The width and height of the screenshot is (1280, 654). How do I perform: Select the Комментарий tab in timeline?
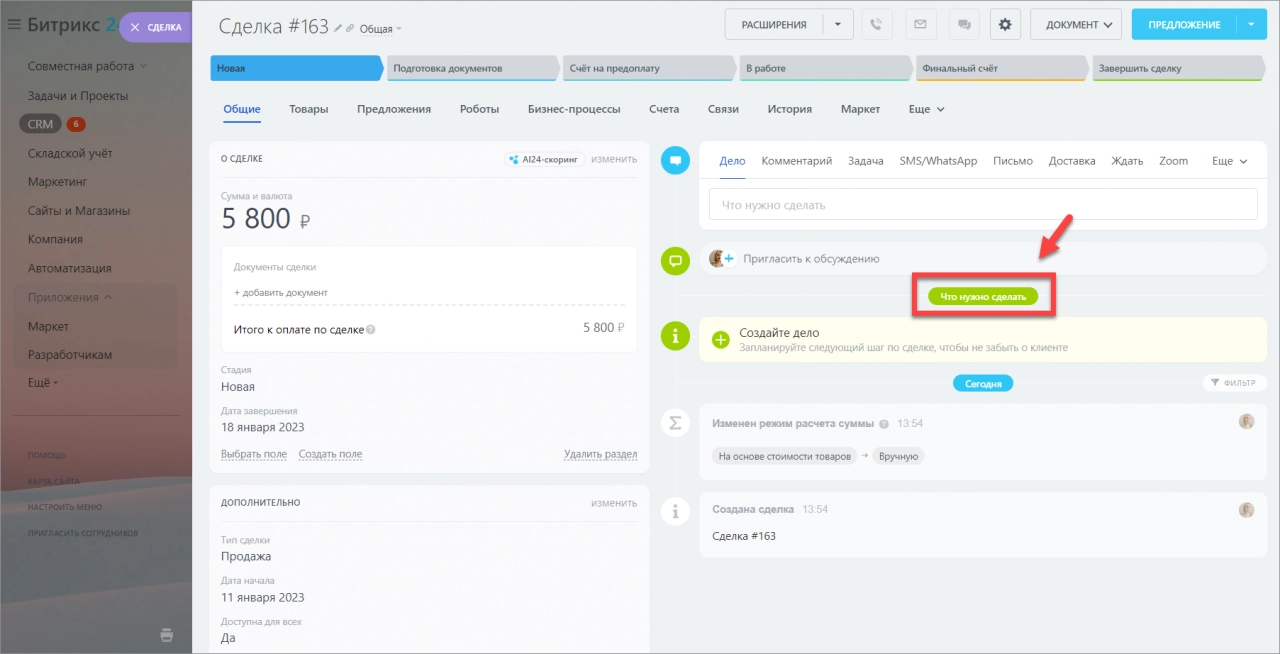796,161
